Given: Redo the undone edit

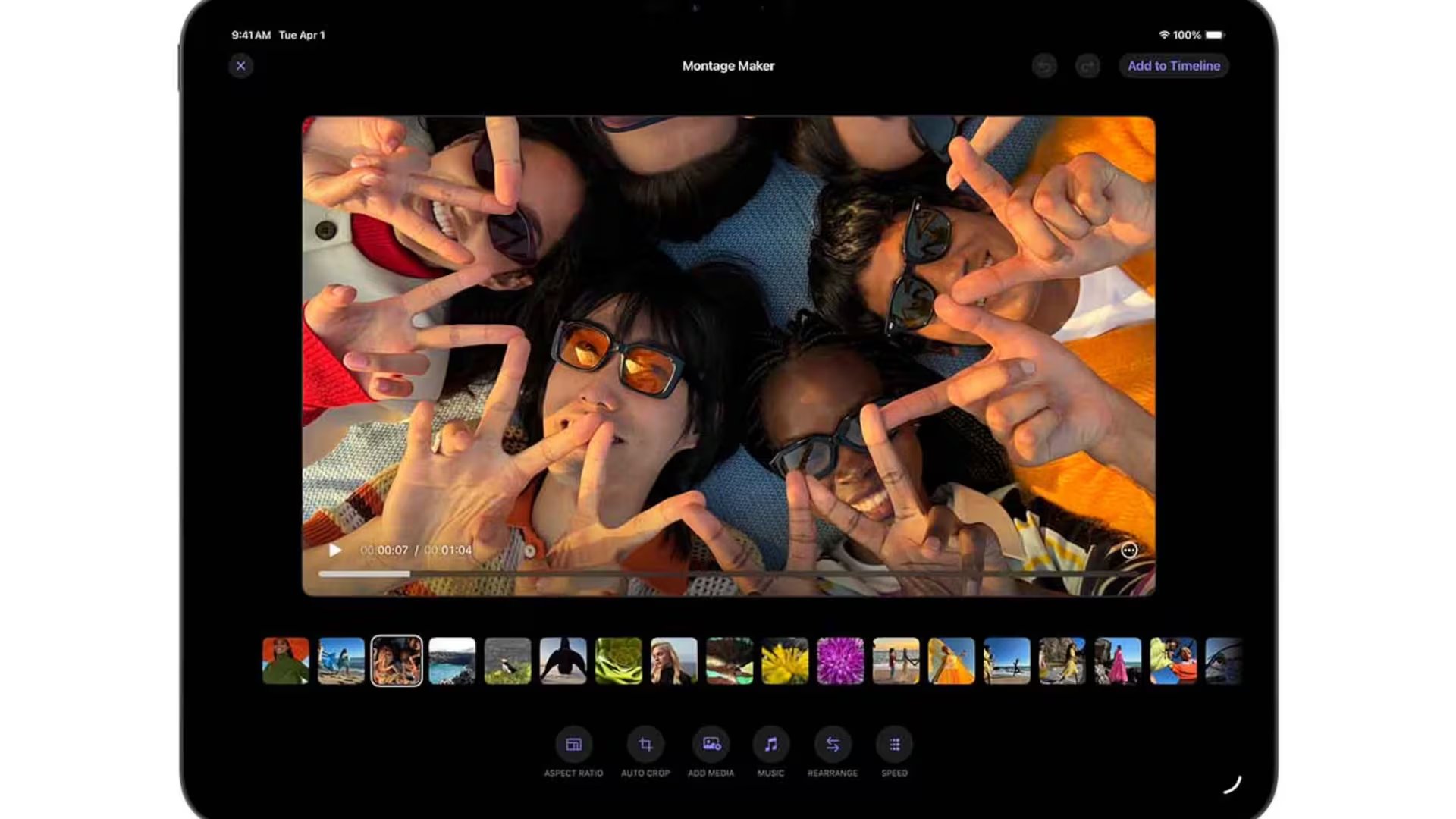Looking at the screenshot, I should (x=1087, y=66).
